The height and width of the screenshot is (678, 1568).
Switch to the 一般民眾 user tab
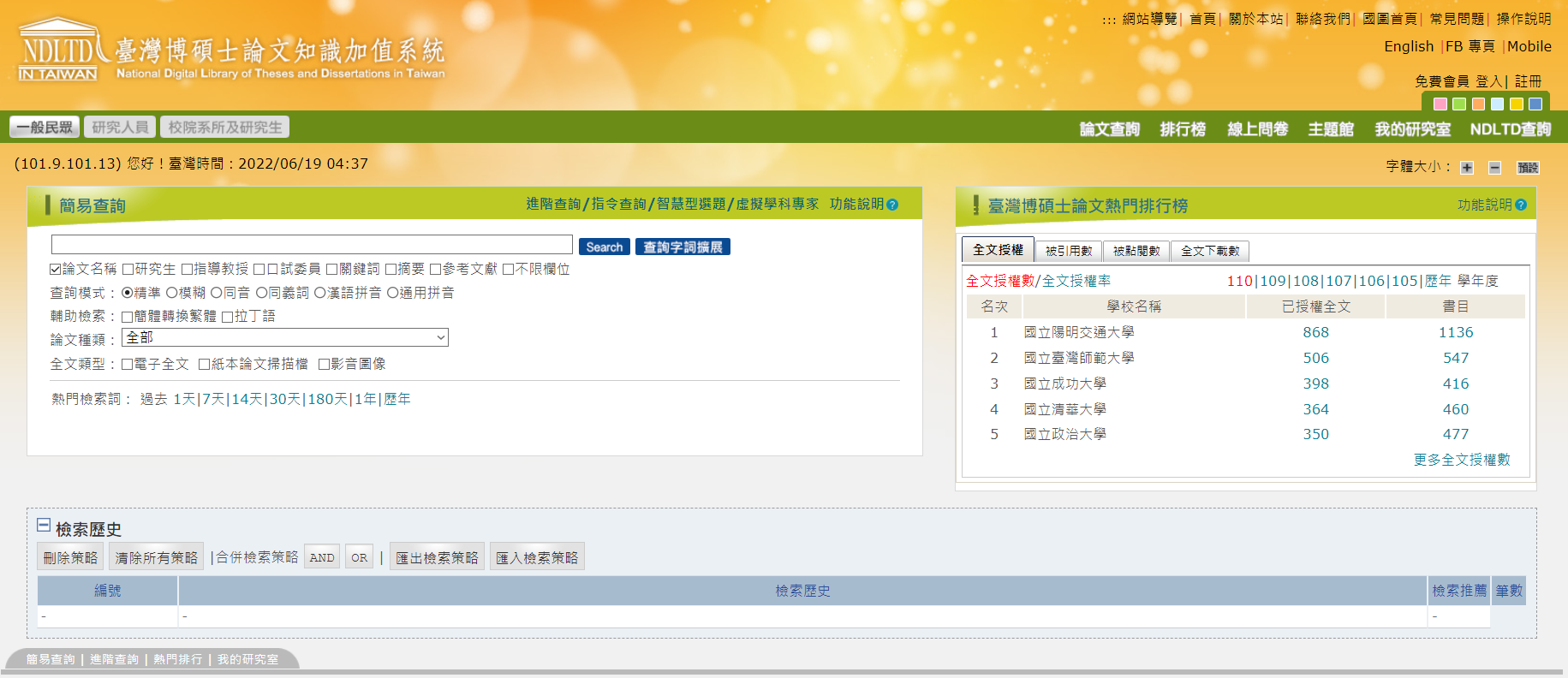coord(45,128)
